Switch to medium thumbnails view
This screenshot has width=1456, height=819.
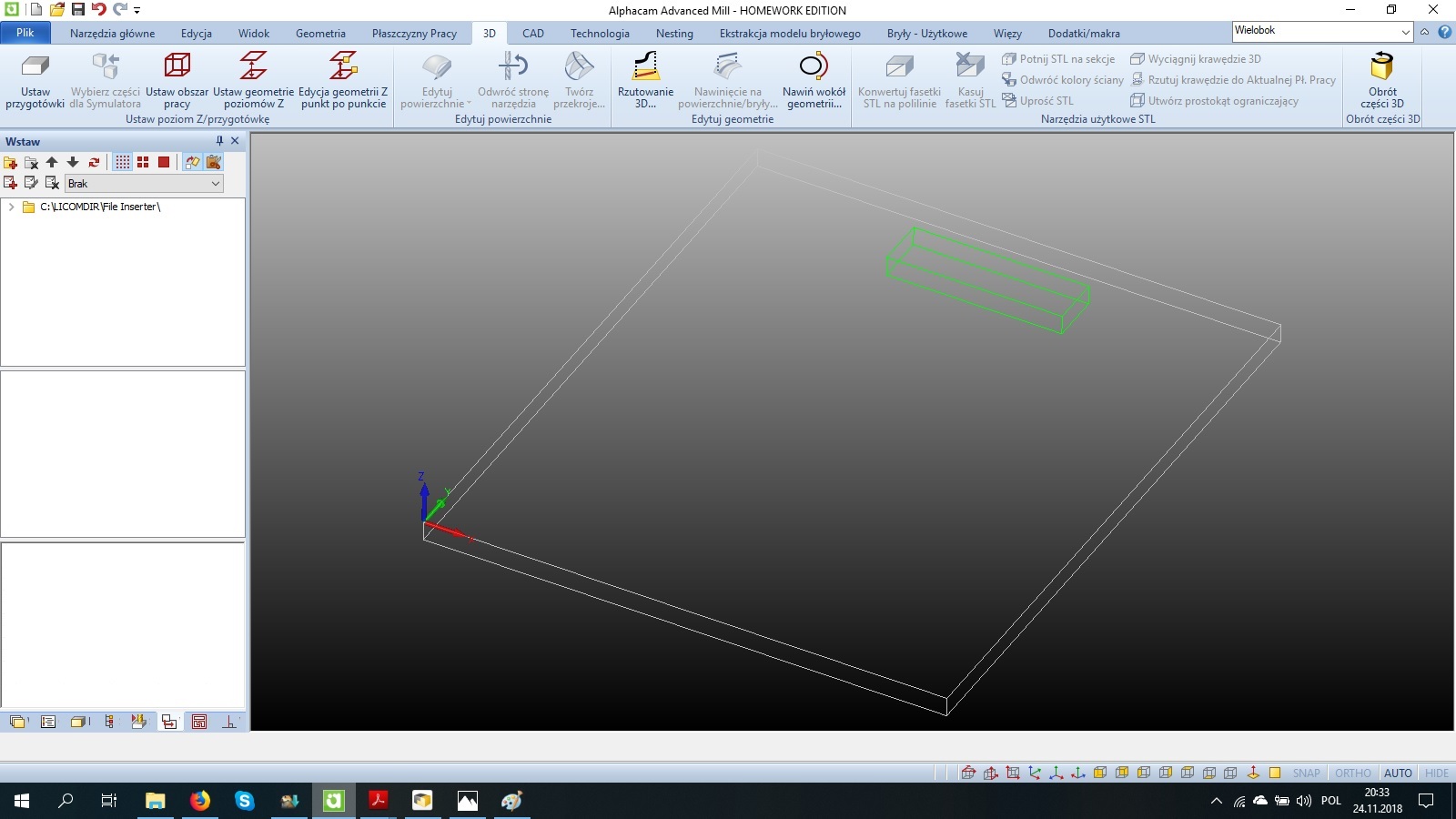pos(143,162)
